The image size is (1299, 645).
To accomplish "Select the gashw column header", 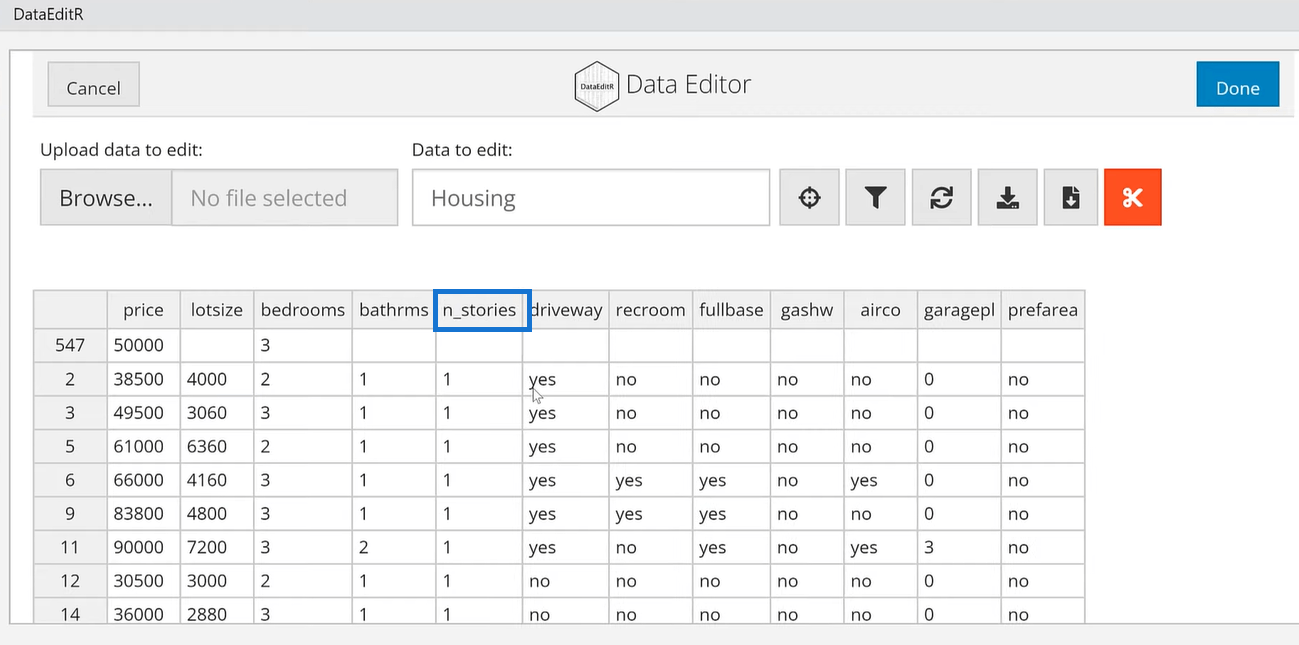I will (x=807, y=309).
